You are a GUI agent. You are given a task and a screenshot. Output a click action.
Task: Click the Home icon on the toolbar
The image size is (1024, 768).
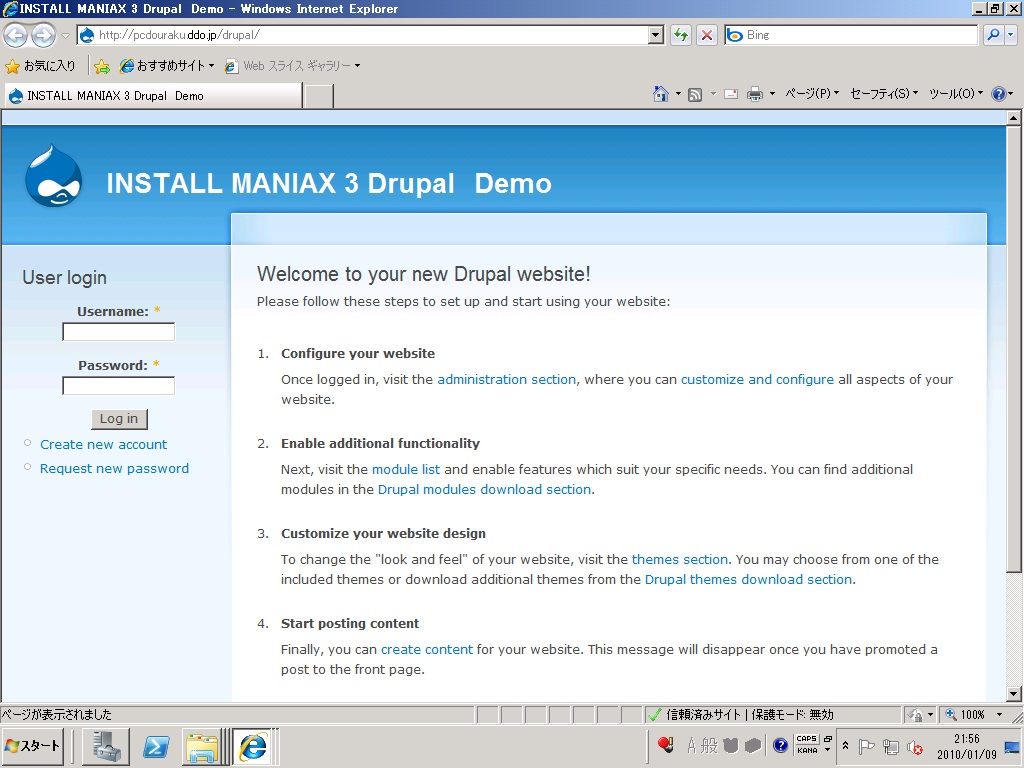[x=660, y=93]
